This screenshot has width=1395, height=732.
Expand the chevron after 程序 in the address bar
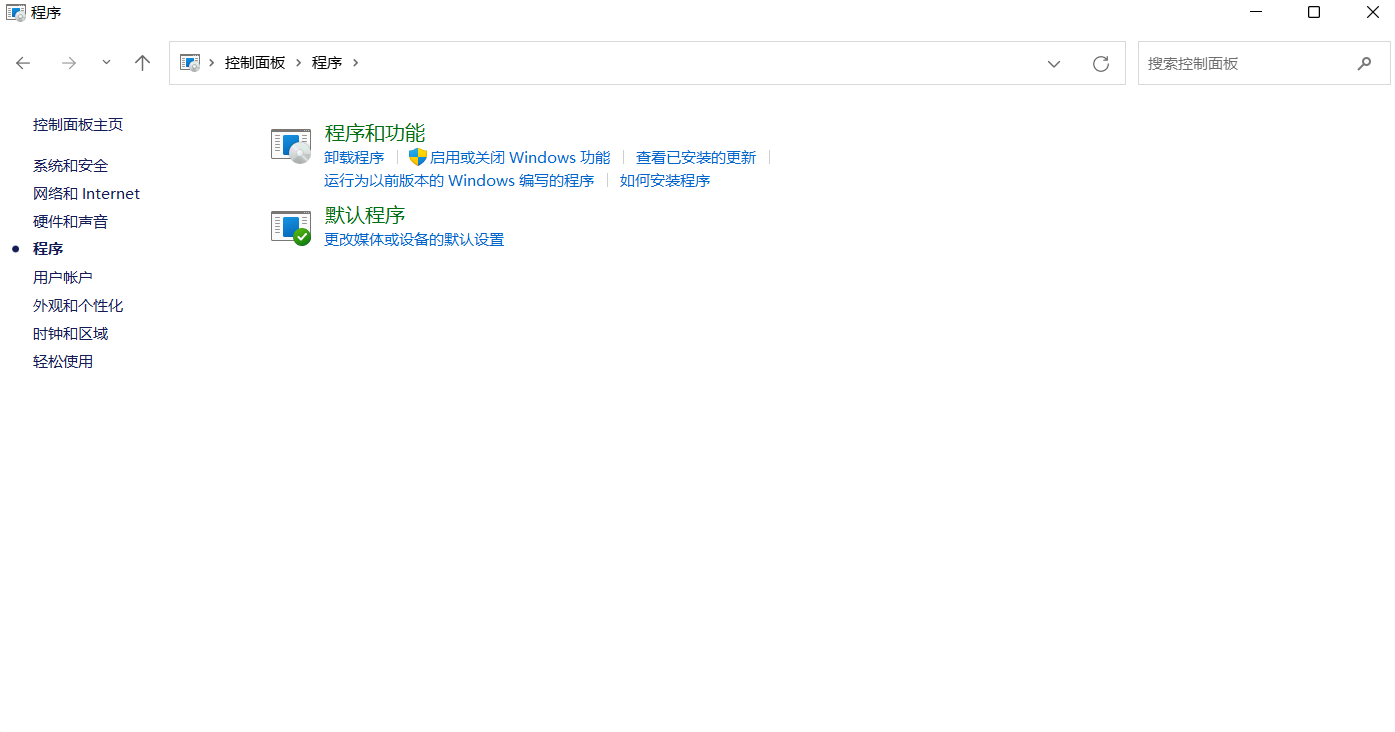355,62
